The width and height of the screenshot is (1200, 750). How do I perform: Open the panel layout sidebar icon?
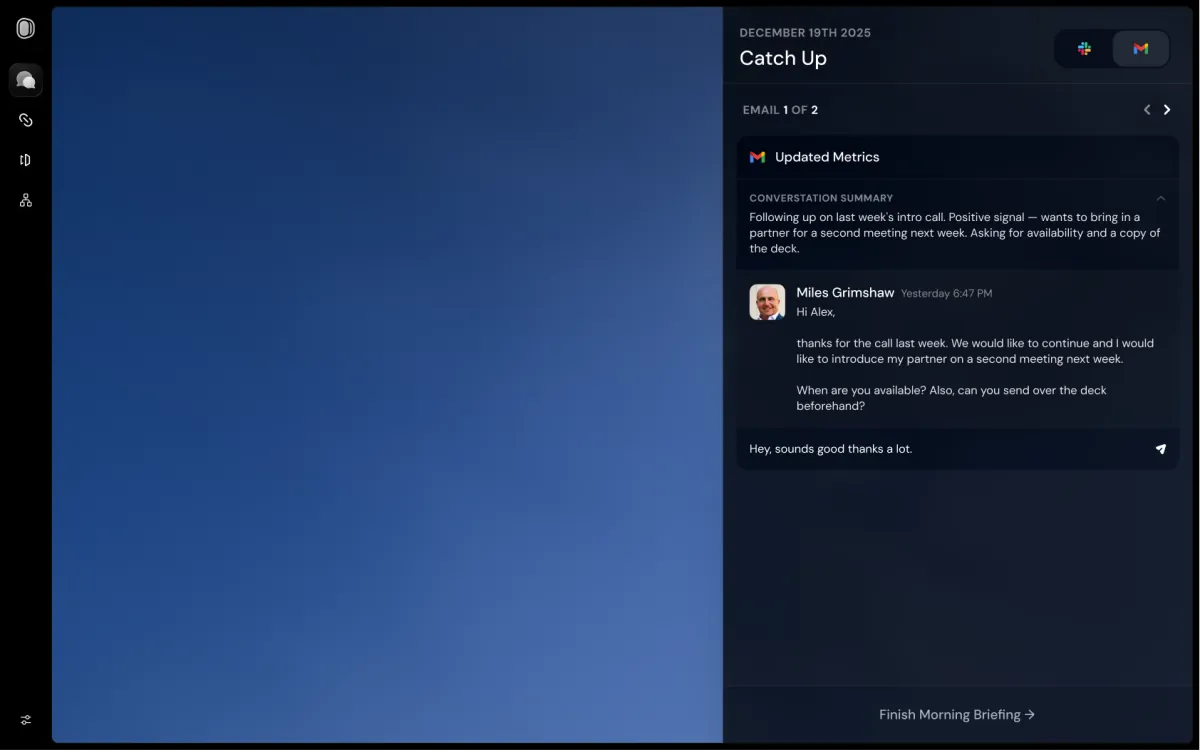tap(26, 160)
